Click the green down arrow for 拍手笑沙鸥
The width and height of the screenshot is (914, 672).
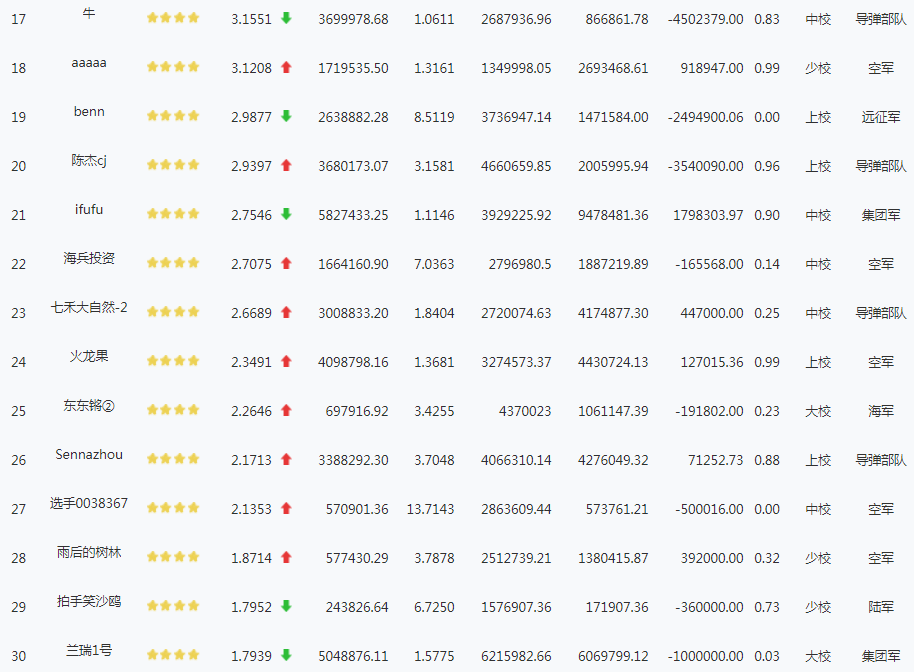286,606
